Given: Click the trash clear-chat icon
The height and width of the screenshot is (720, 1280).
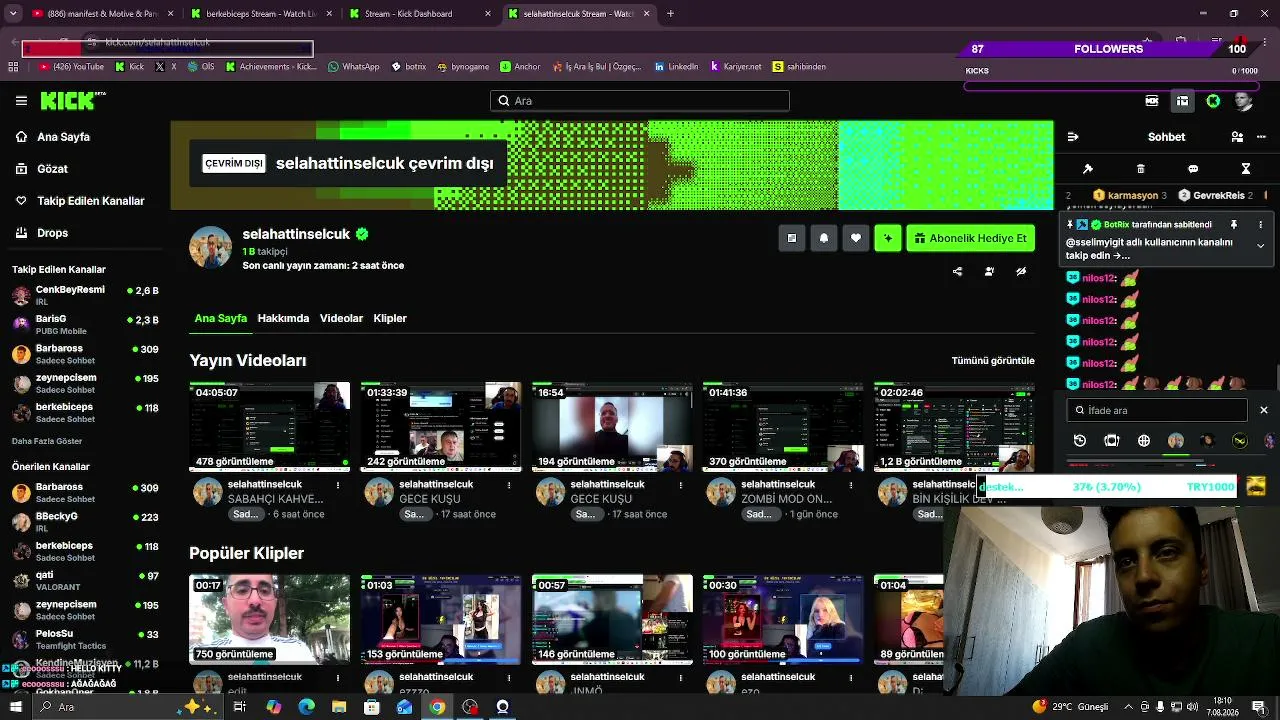Looking at the screenshot, I should (x=1141, y=169).
